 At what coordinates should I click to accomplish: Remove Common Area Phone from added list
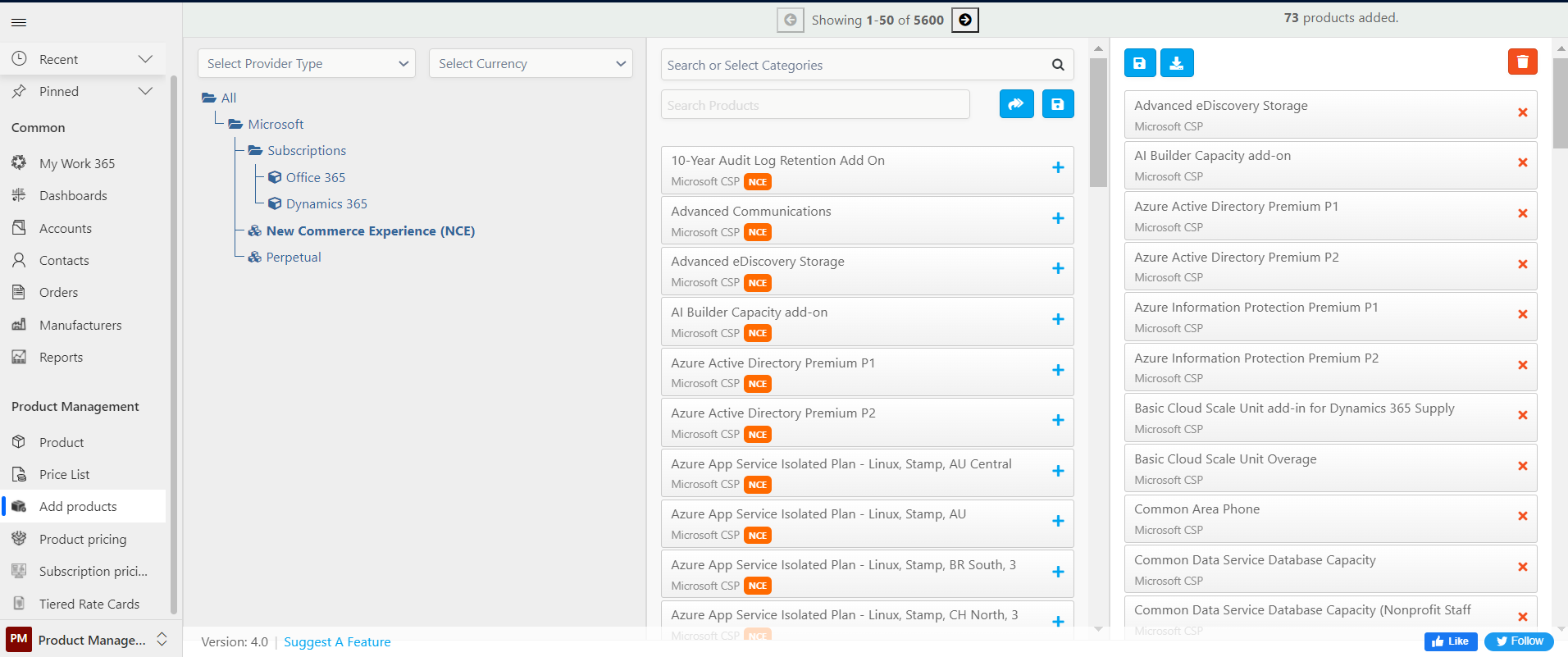pos(1522,516)
